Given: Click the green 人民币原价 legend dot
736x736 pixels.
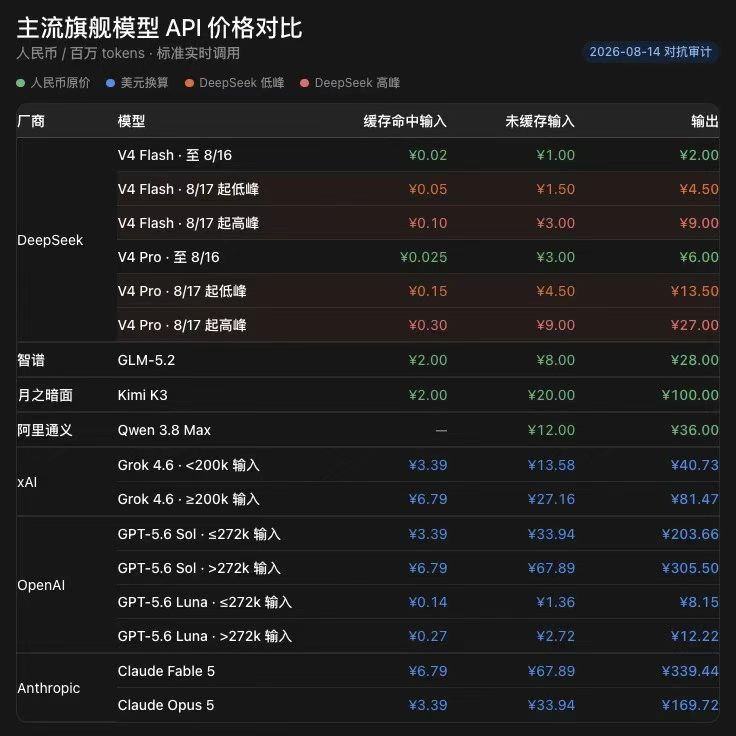Looking at the screenshot, I should (x=20, y=83).
